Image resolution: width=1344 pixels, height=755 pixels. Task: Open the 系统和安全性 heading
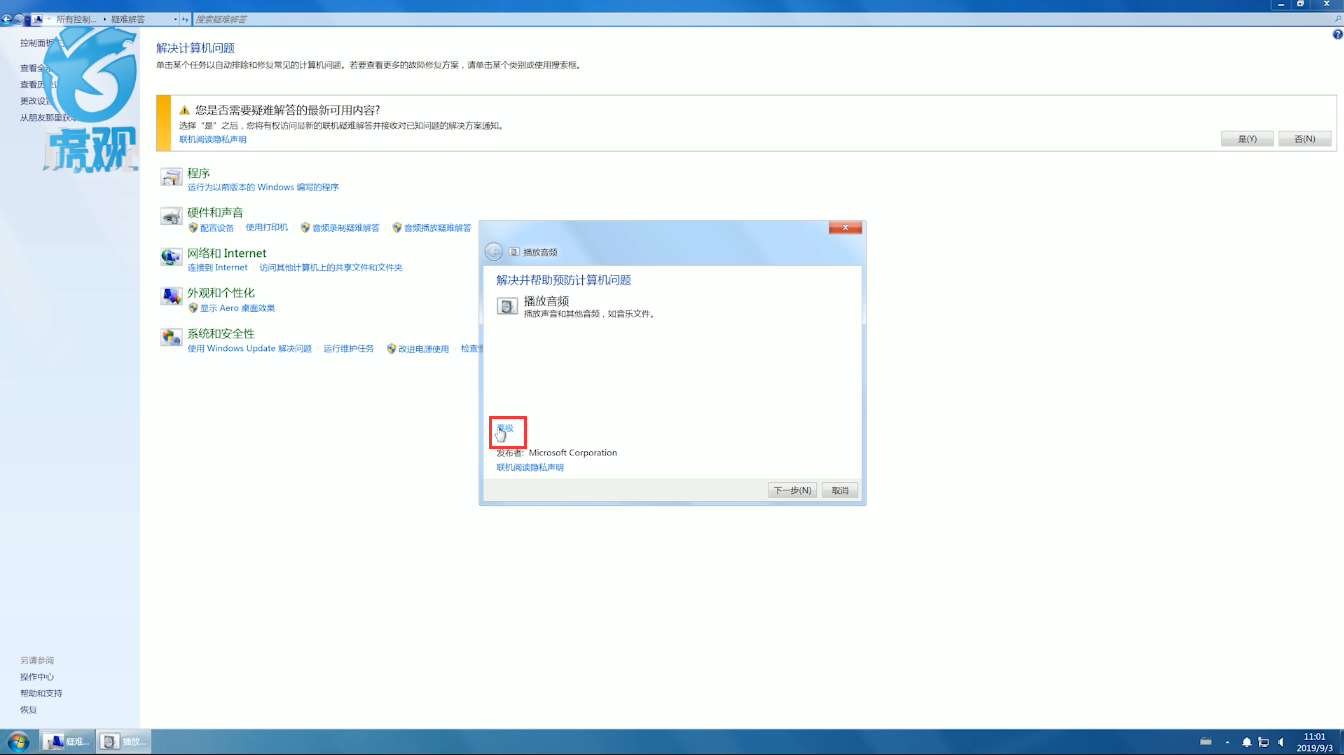tap(221, 333)
